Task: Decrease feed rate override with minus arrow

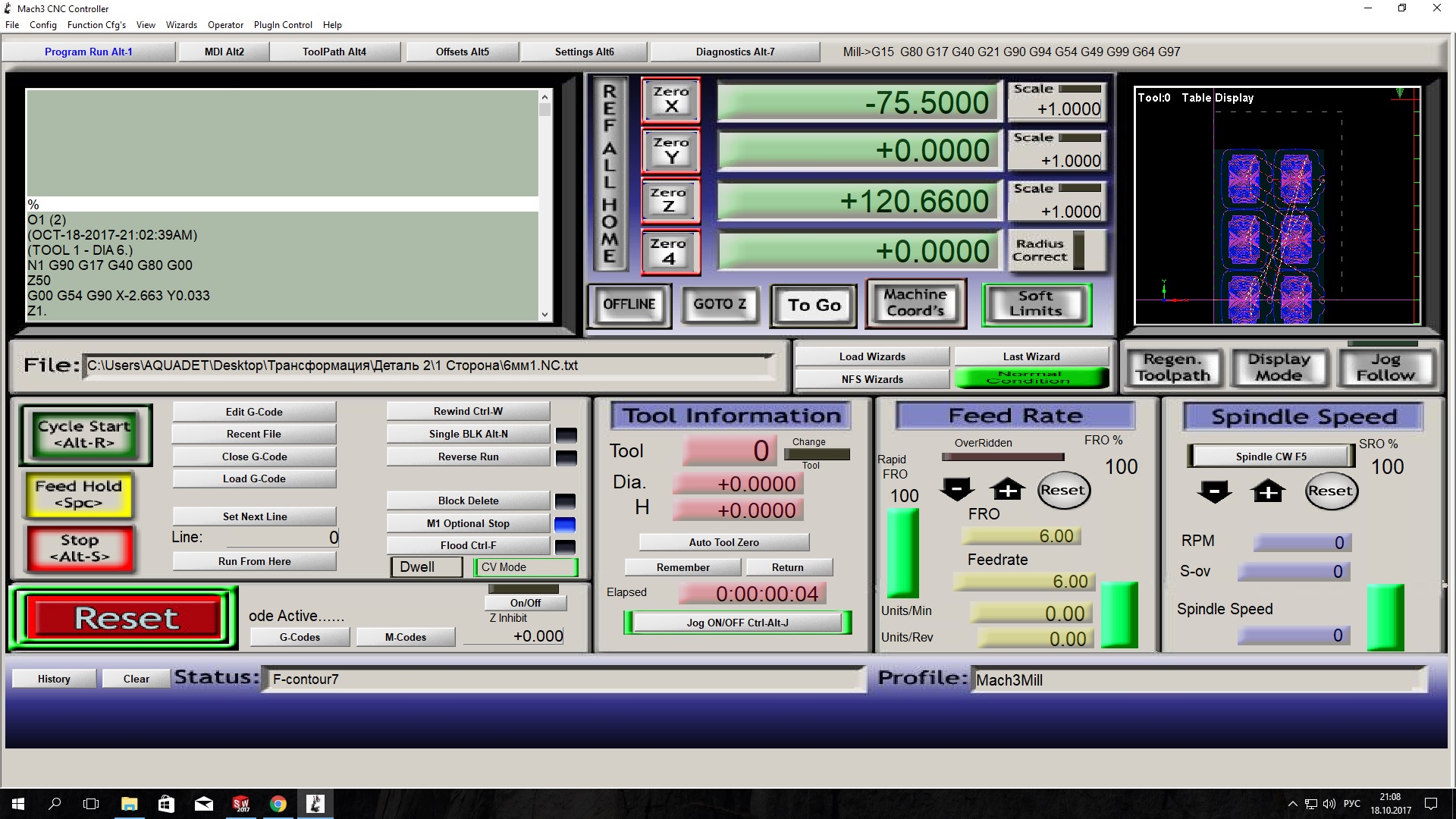Action: click(956, 490)
